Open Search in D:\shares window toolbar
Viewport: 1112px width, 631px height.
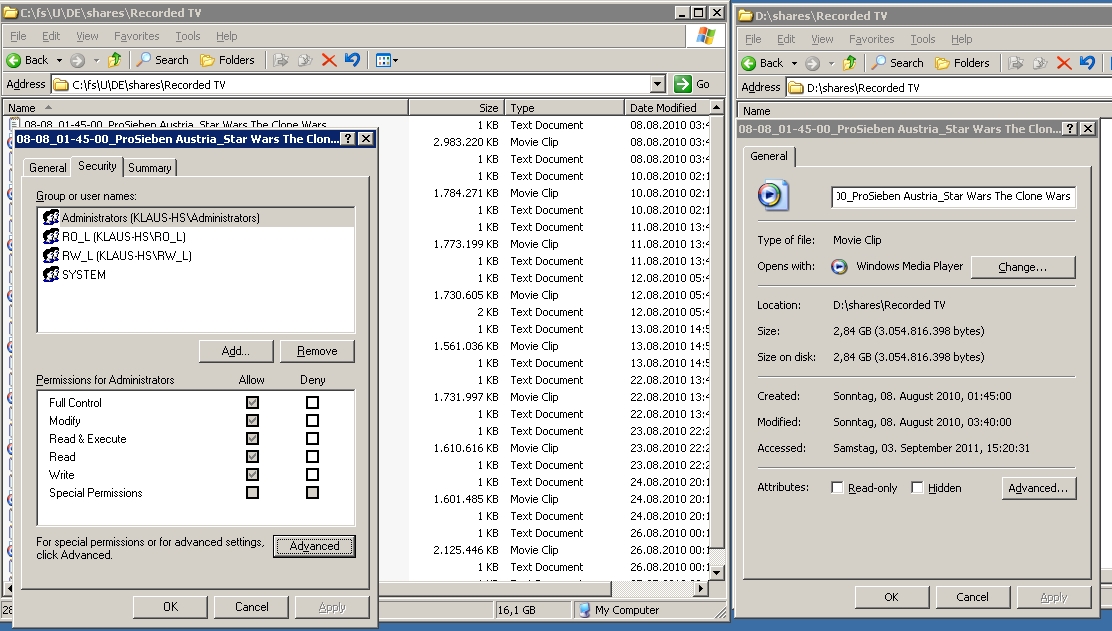click(x=898, y=63)
